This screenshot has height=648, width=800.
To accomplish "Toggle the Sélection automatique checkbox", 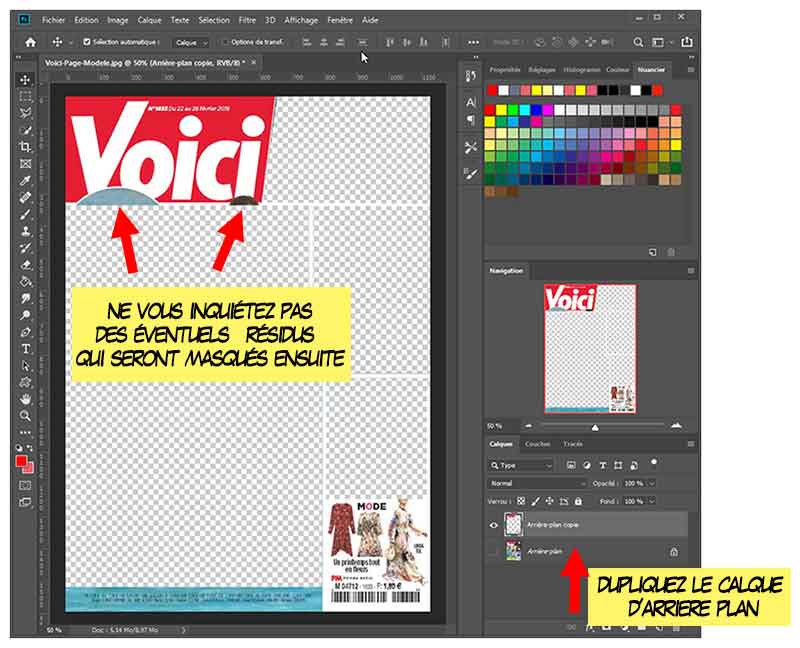I will (x=87, y=42).
